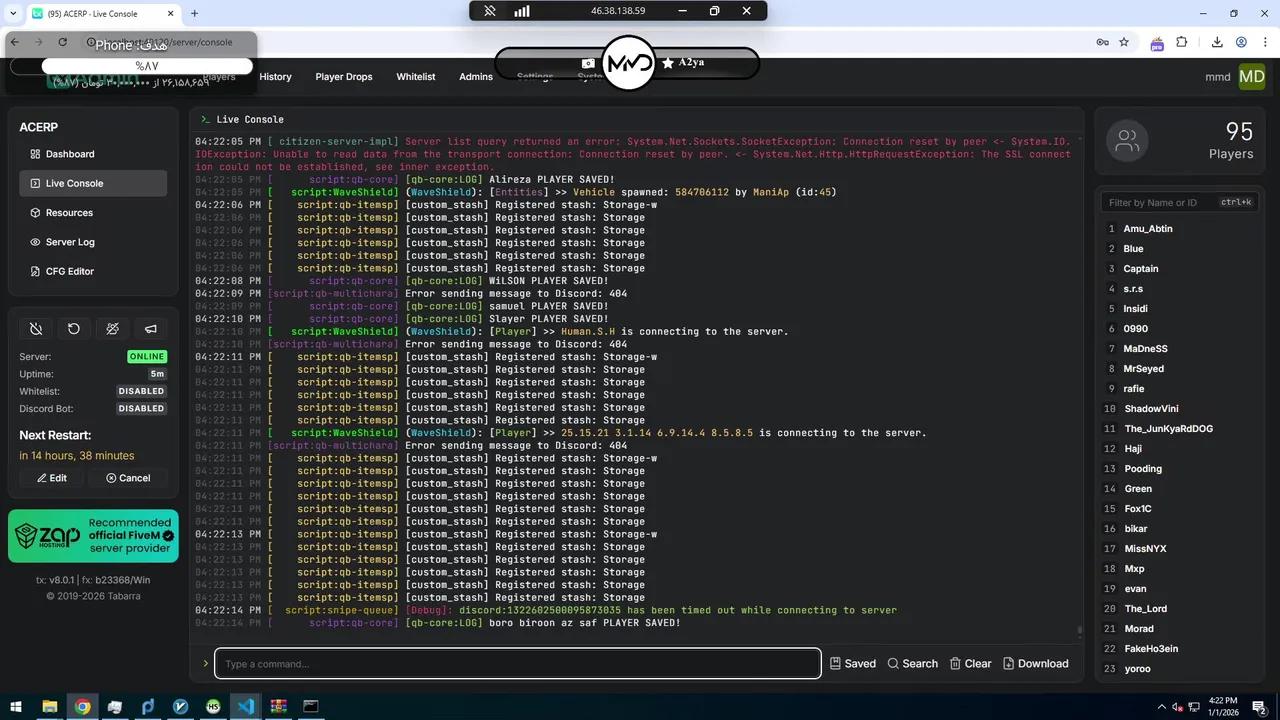The width and height of the screenshot is (1280, 720).
Task: Open the Admins tab
Action: (x=476, y=77)
